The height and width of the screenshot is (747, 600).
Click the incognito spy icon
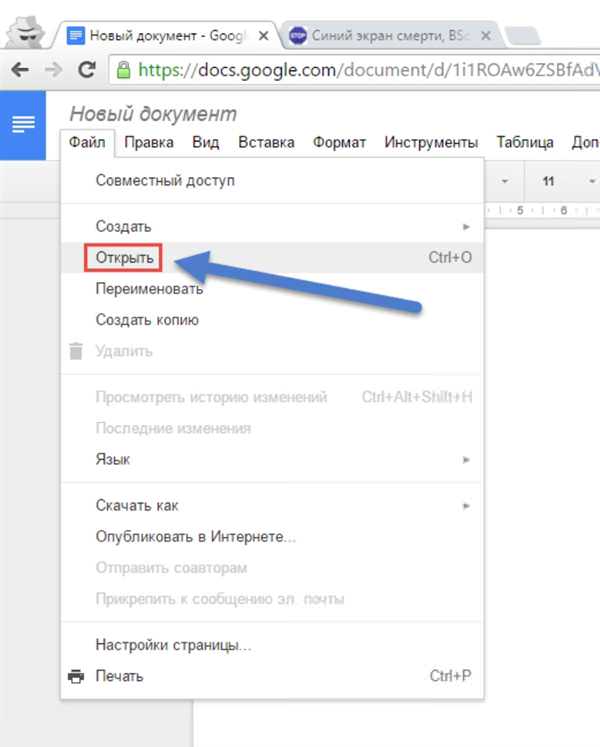(x=25, y=32)
